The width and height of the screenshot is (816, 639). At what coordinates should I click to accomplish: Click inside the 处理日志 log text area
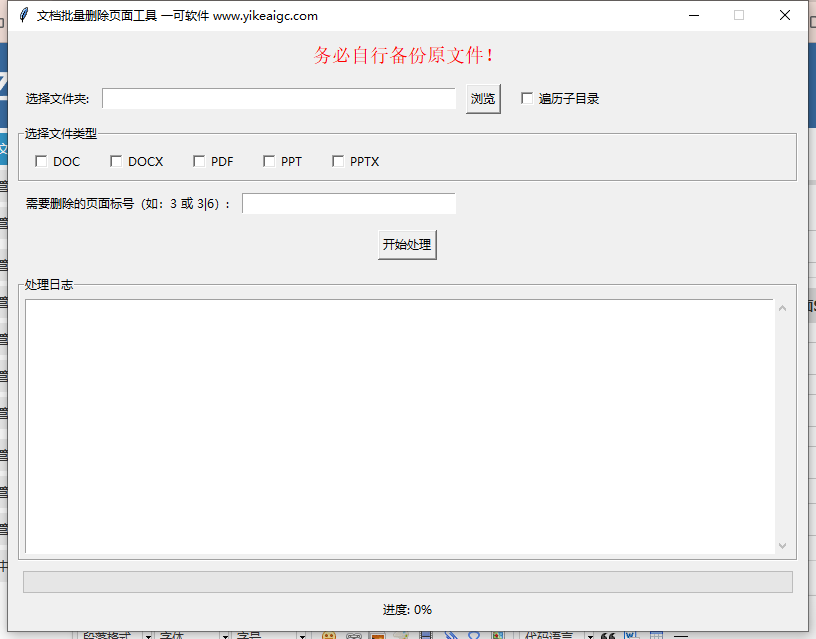(x=399, y=426)
